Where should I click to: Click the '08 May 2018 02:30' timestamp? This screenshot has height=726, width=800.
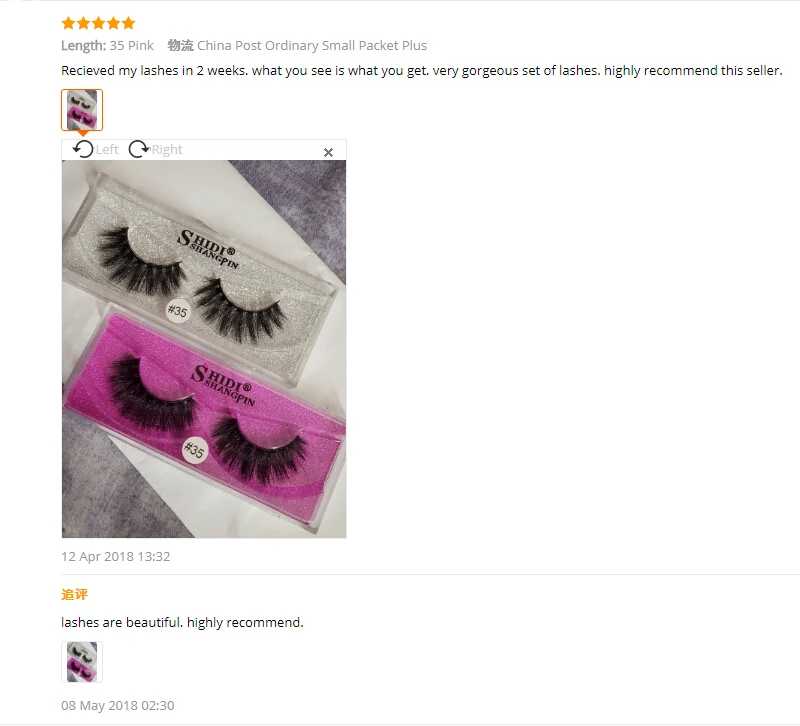pos(118,705)
